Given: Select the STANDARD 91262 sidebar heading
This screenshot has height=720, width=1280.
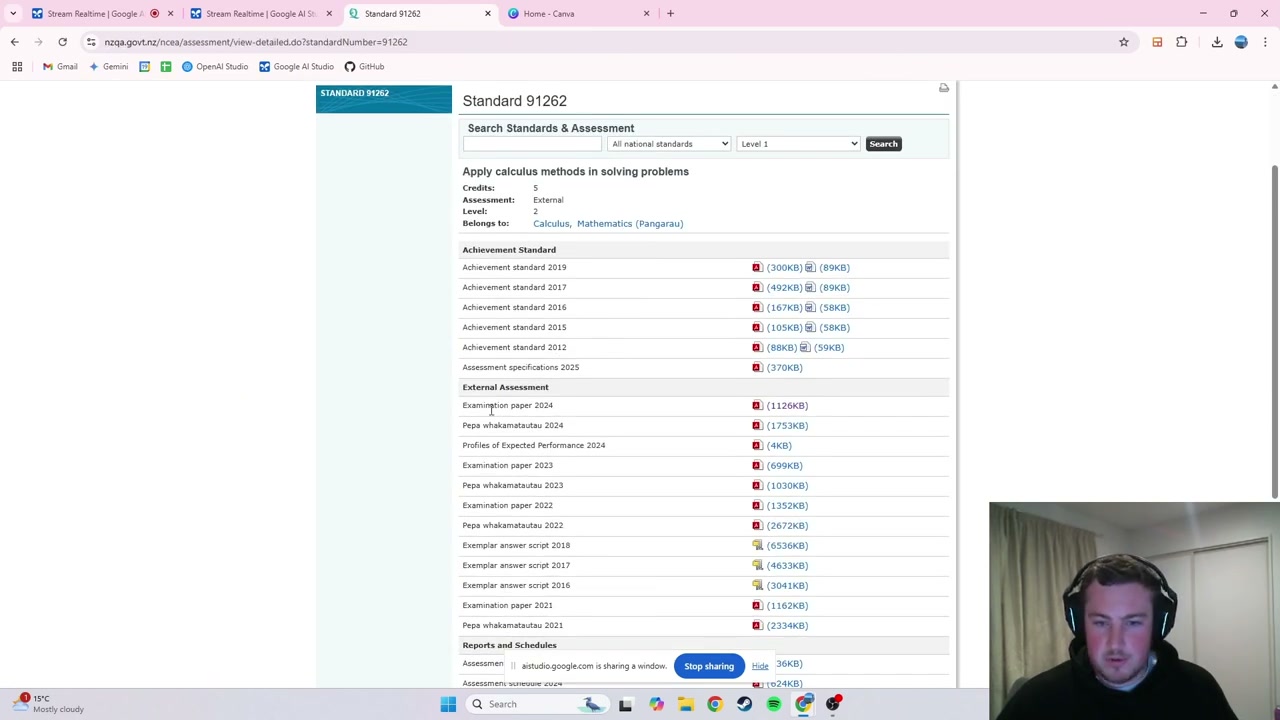Looking at the screenshot, I should pyautogui.click(x=354, y=93).
